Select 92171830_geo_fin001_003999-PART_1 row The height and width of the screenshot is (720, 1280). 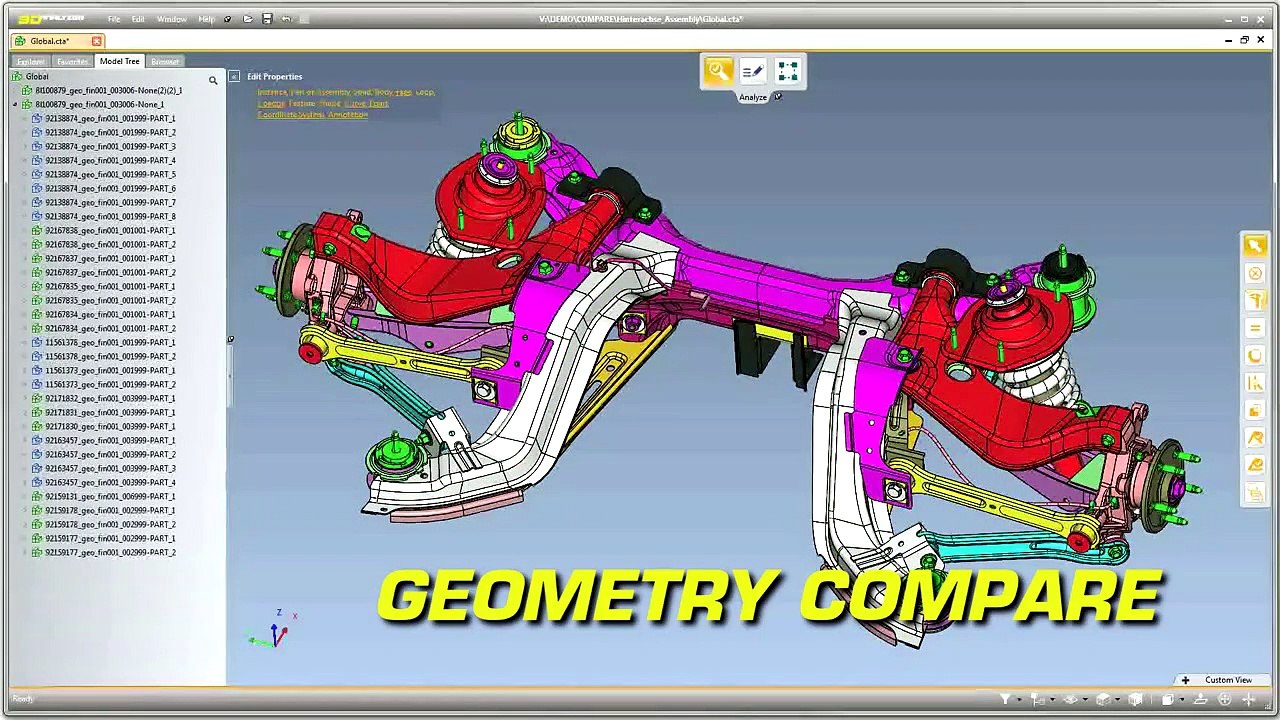point(110,426)
